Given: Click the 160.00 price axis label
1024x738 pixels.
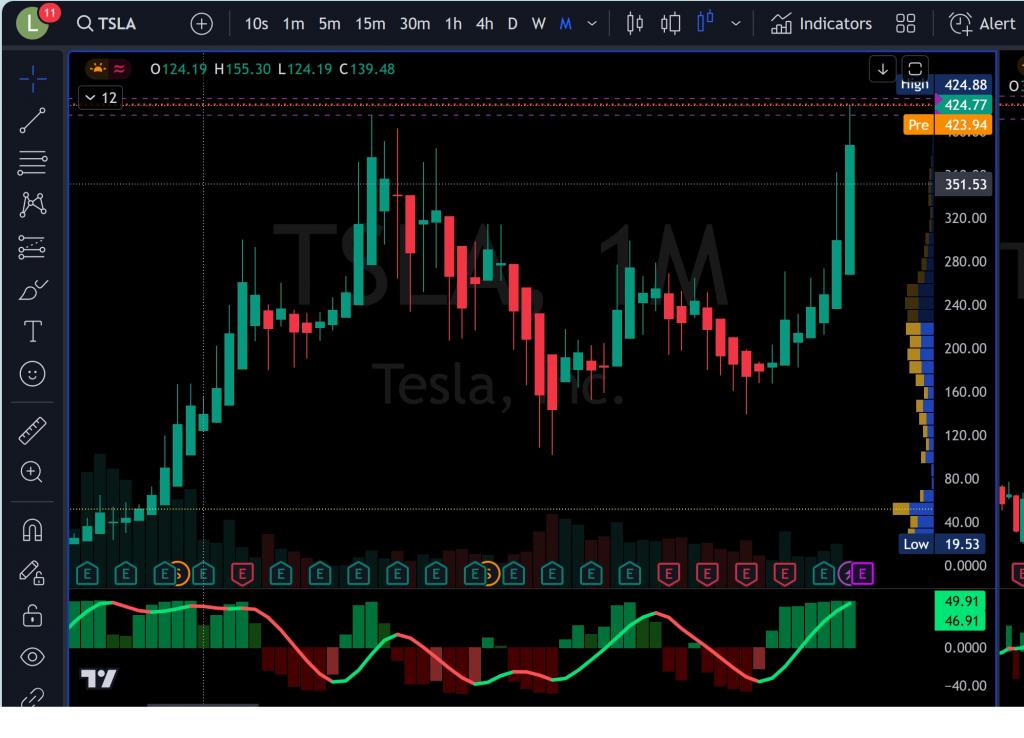Looking at the screenshot, I should [x=965, y=392].
